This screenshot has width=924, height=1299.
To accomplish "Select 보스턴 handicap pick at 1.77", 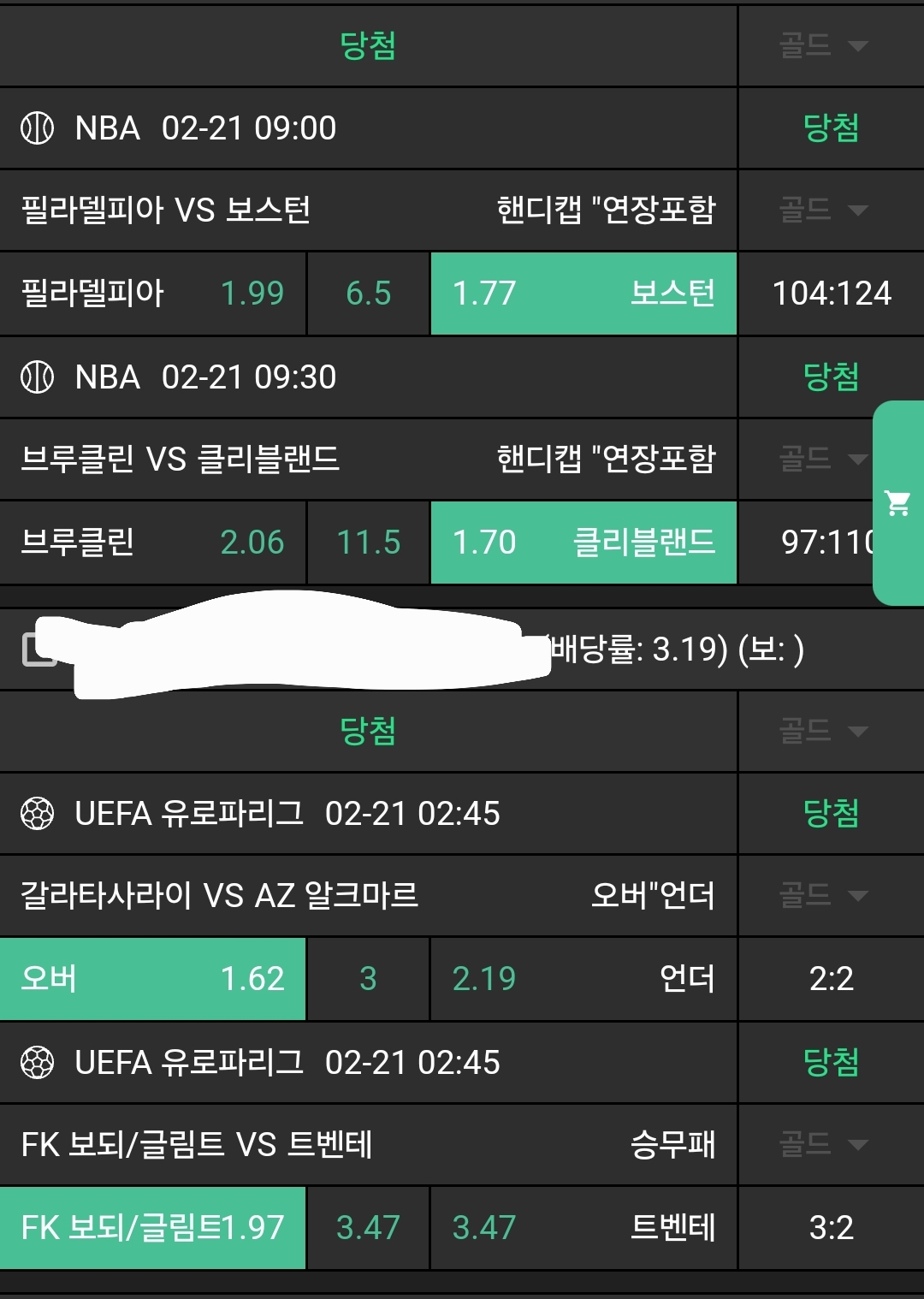I will click(583, 294).
